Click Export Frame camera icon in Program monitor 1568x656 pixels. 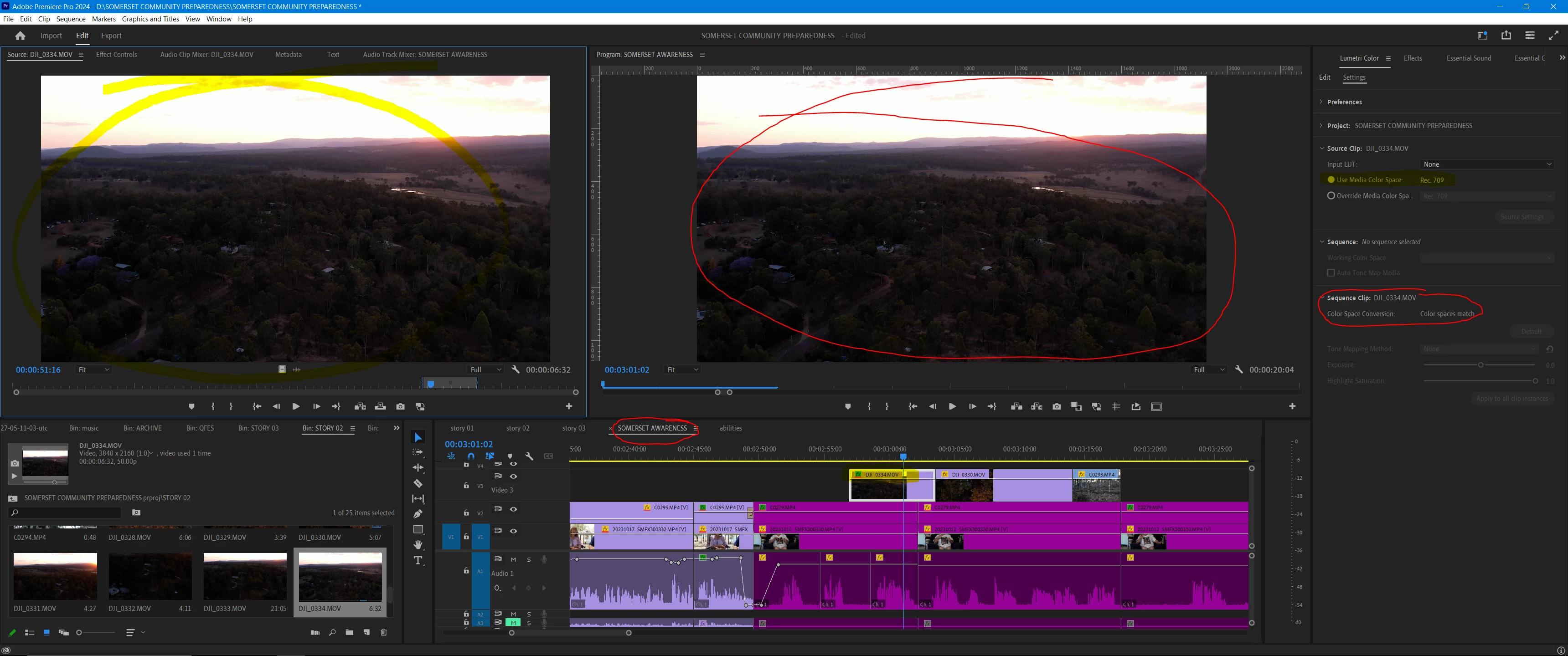[1056, 406]
